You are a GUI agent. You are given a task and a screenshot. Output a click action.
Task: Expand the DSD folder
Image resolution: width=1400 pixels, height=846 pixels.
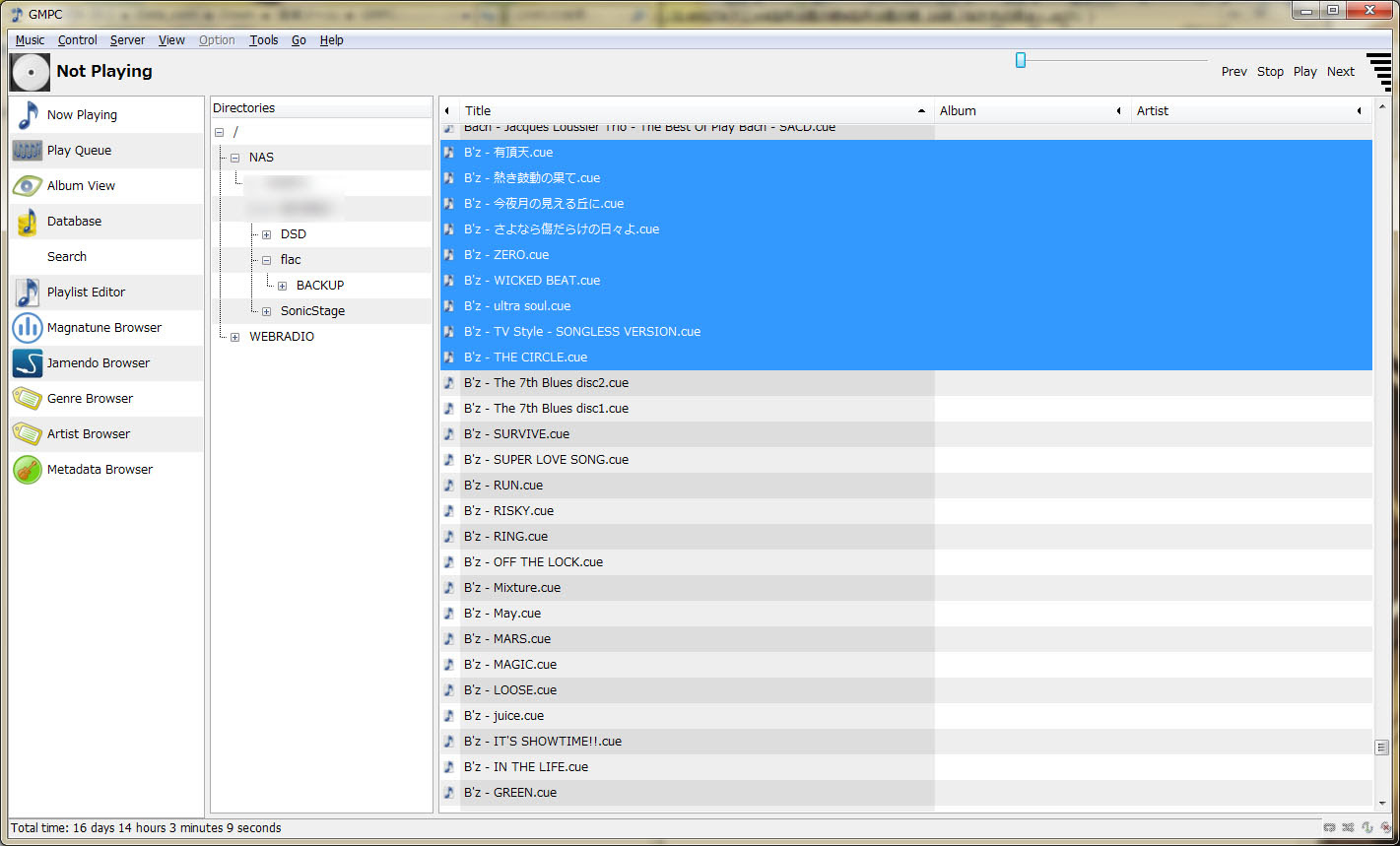coord(266,234)
